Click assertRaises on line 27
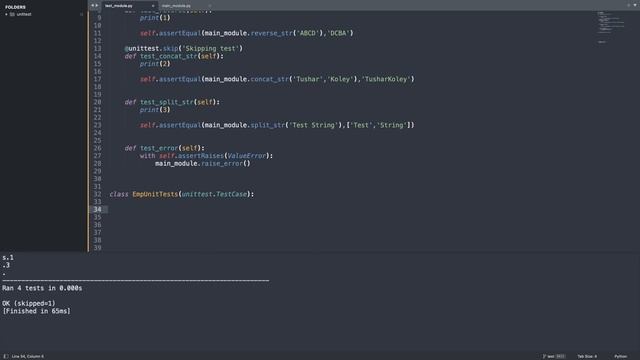 click(201, 156)
